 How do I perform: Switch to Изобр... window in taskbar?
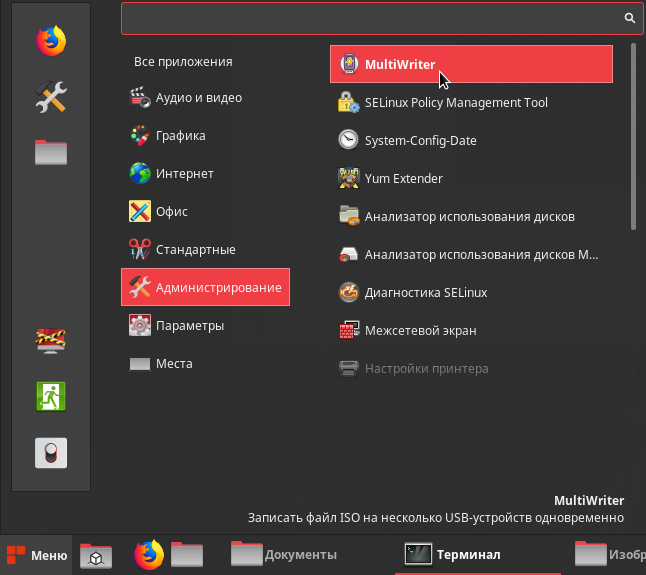click(x=610, y=555)
